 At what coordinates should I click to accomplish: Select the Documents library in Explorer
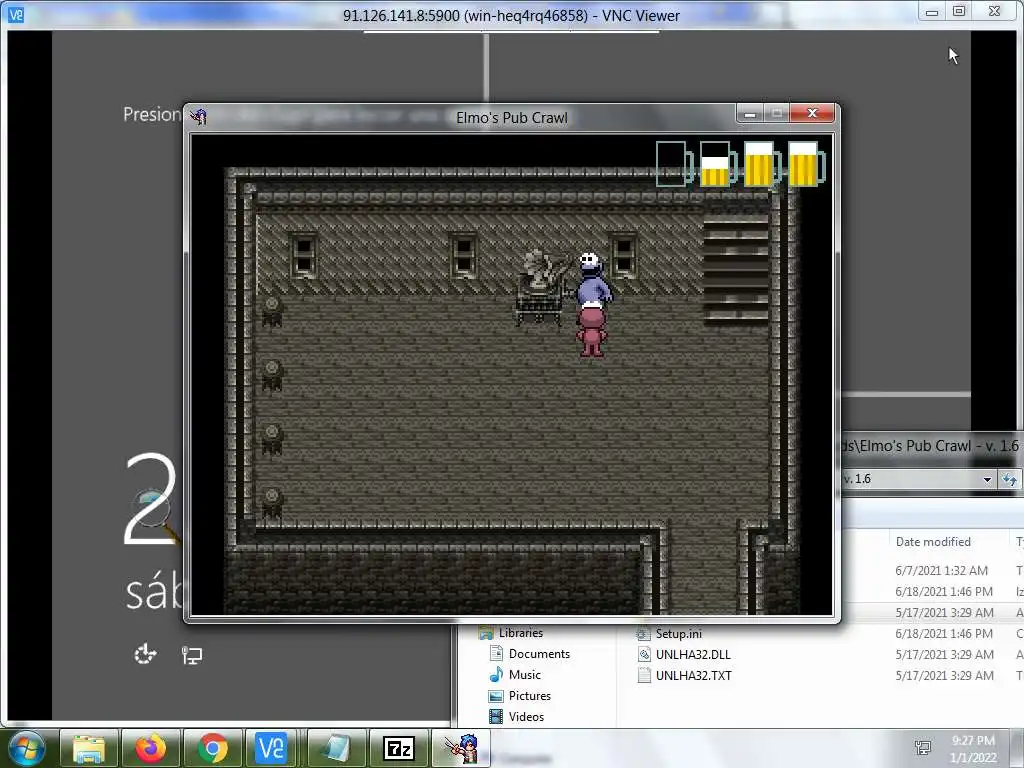point(539,654)
